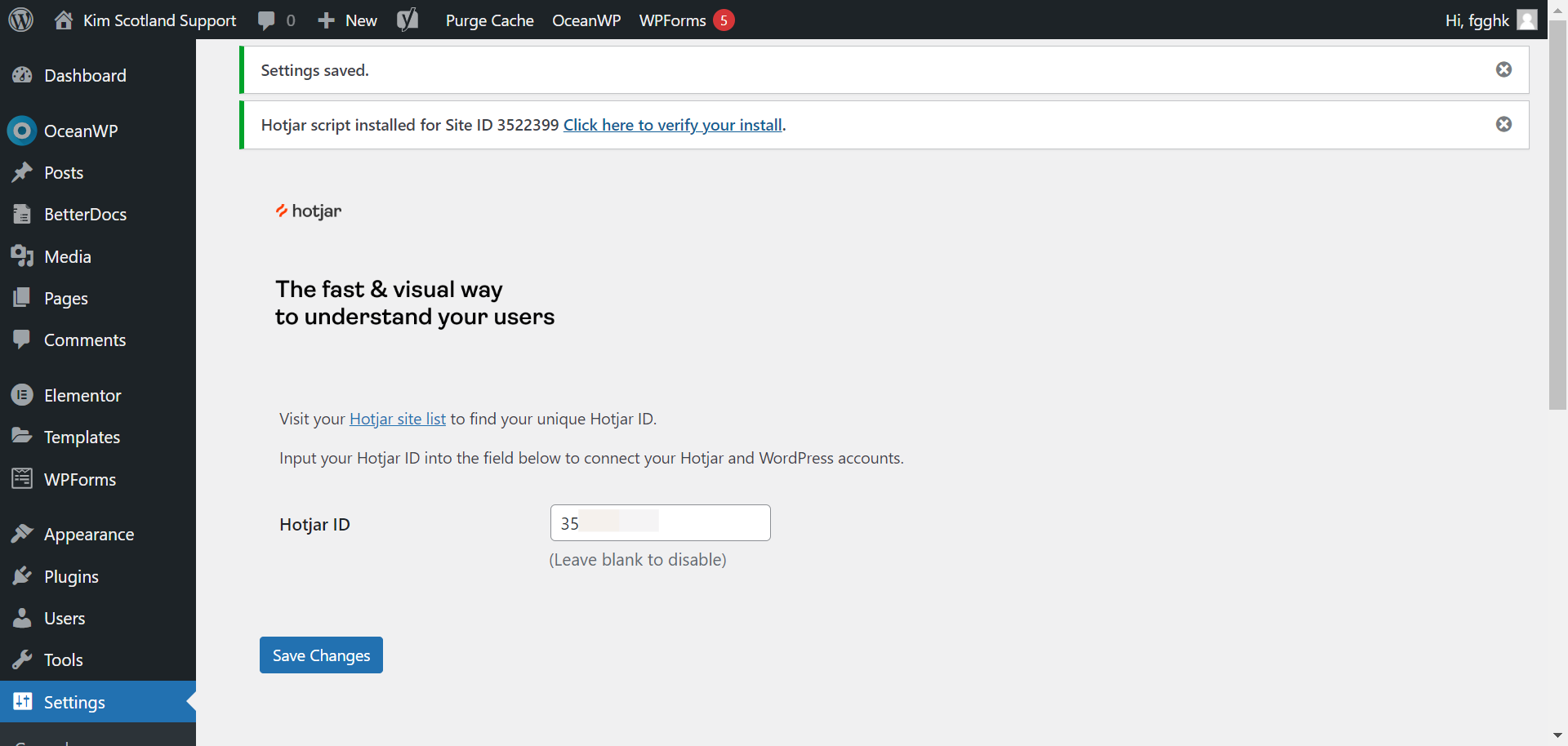Dismiss the Hotjar script installed notice
The width and height of the screenshot is (1568, 746).
click(1503, 124)
